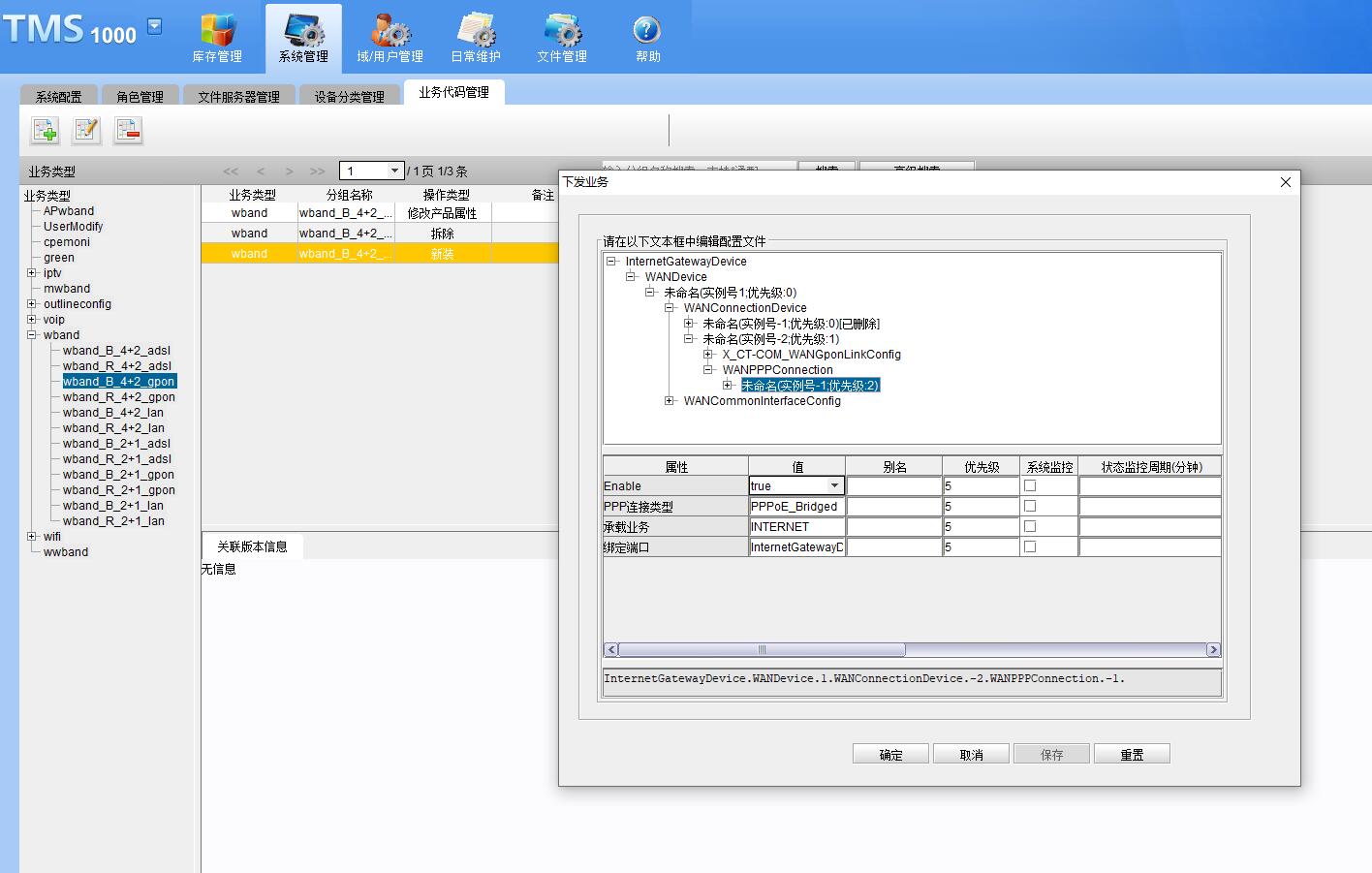Click the 确定 button
This screenshot has height=873, width=1372.
[x=890, y=754]
